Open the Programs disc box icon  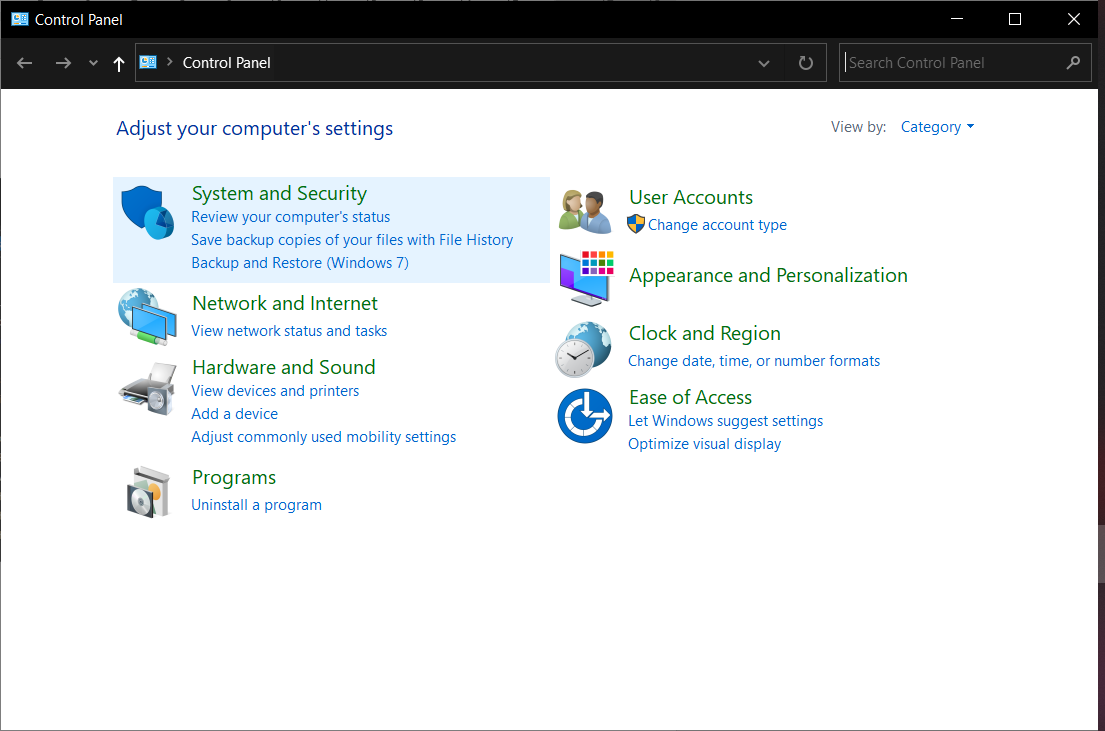[x=149, y=492]
